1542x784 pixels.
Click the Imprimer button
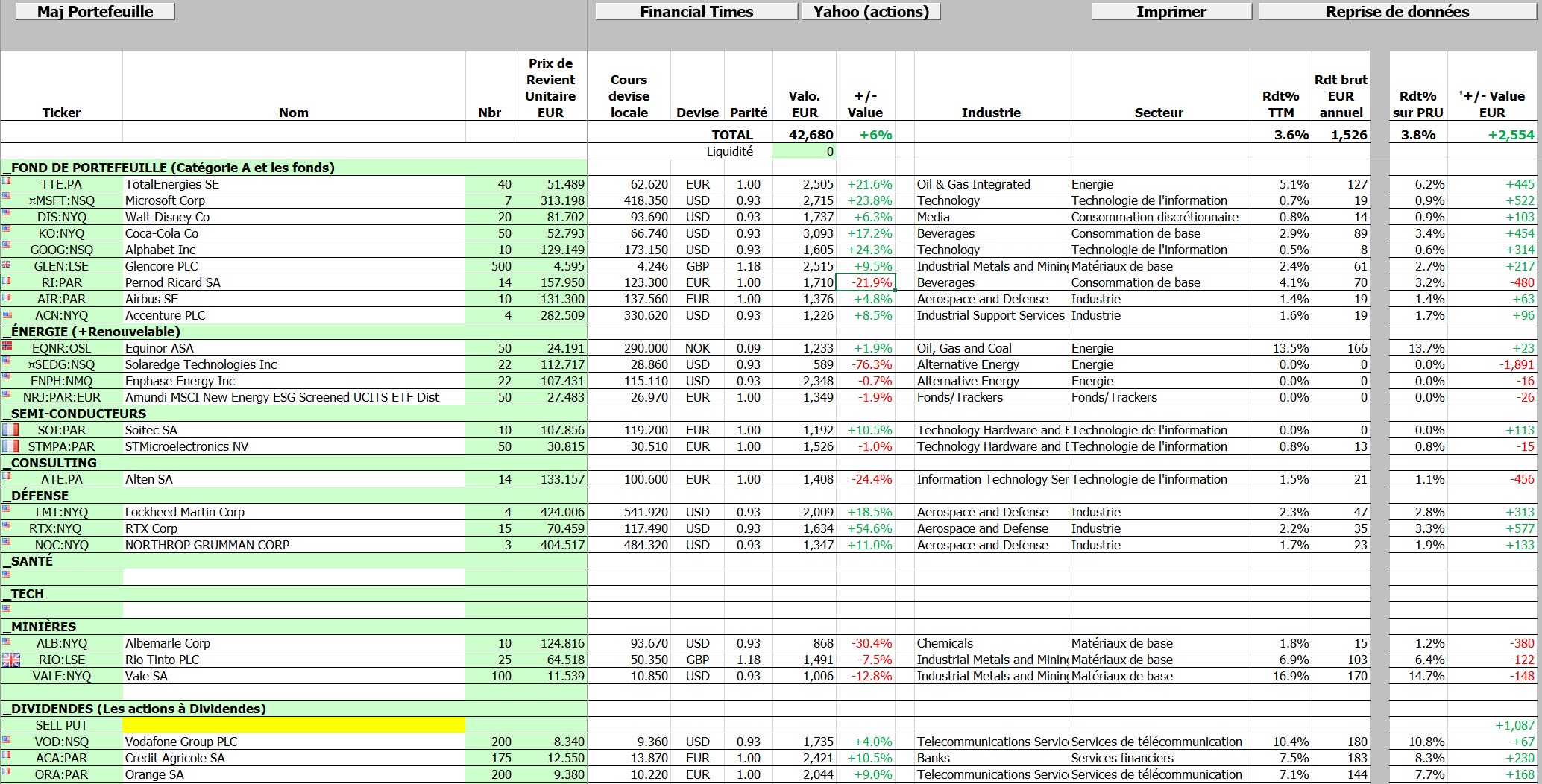coord(1171,11)
